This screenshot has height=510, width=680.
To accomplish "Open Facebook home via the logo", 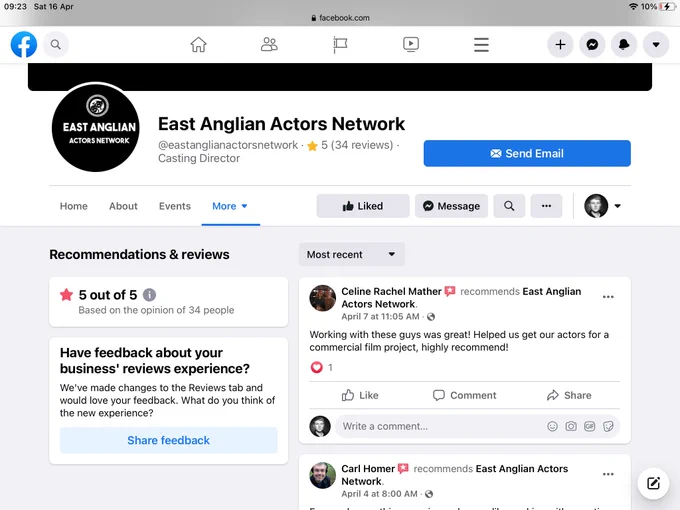I will [24, 44].
